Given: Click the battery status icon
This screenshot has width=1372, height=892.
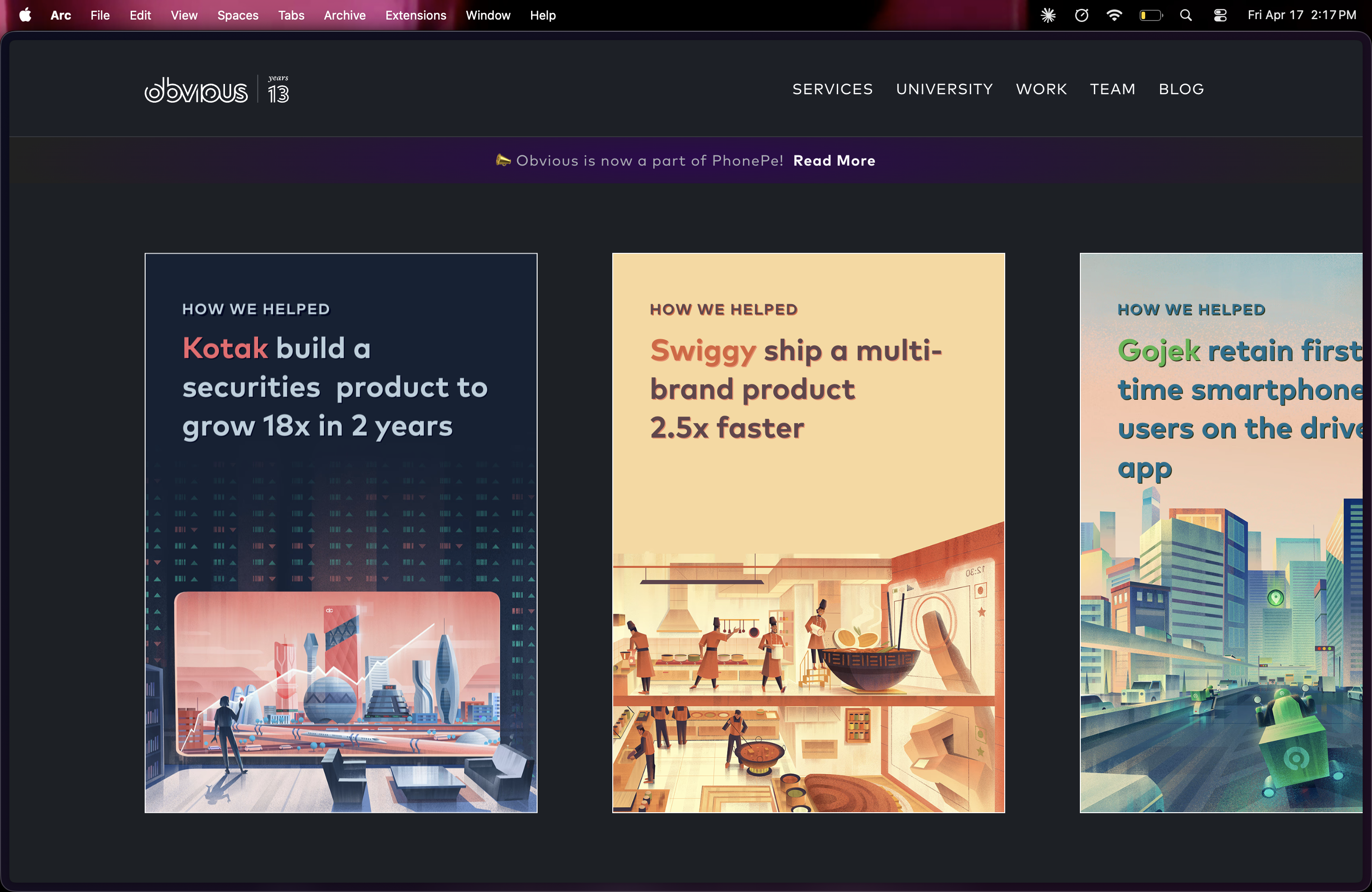Looking at the screenshot, I should point(1151,15).
